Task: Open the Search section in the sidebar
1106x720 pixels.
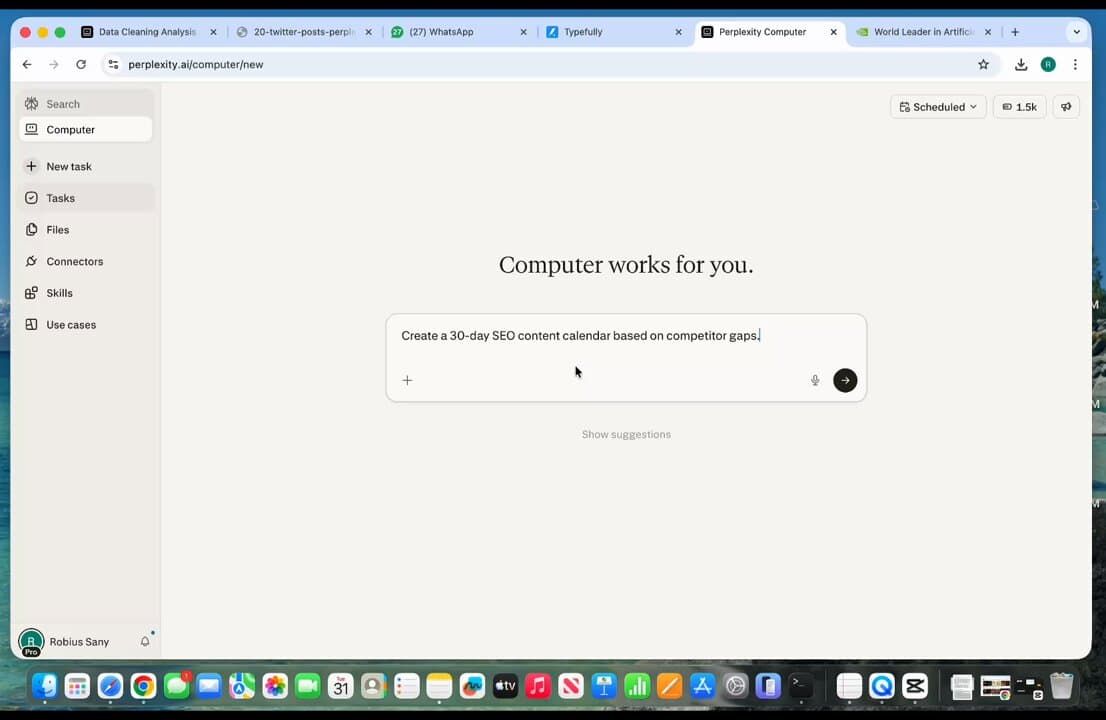Action: click(62, 104)
